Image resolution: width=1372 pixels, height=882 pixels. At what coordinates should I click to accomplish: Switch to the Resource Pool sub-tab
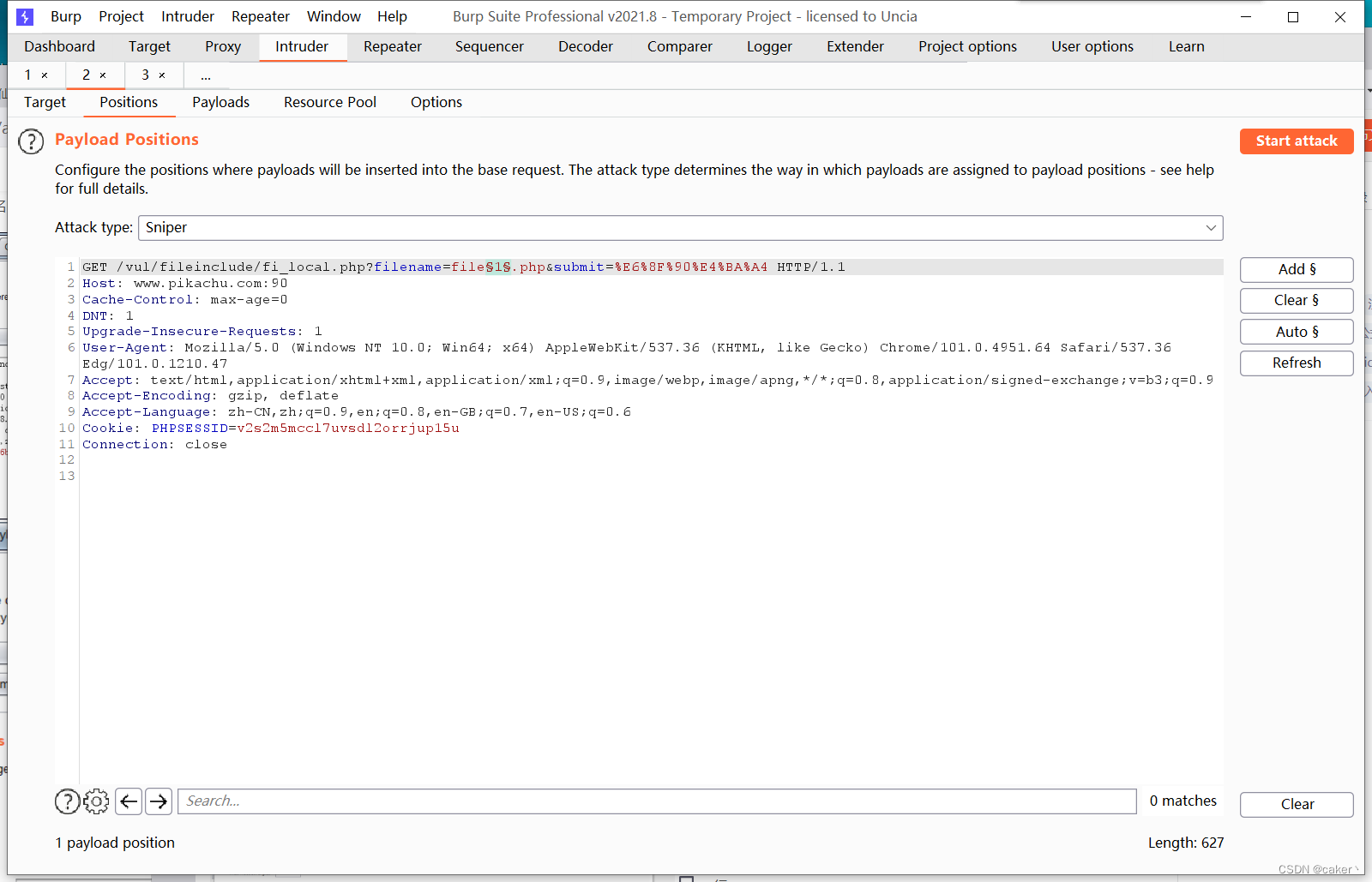pyautogui.click(x=330, y=102)
